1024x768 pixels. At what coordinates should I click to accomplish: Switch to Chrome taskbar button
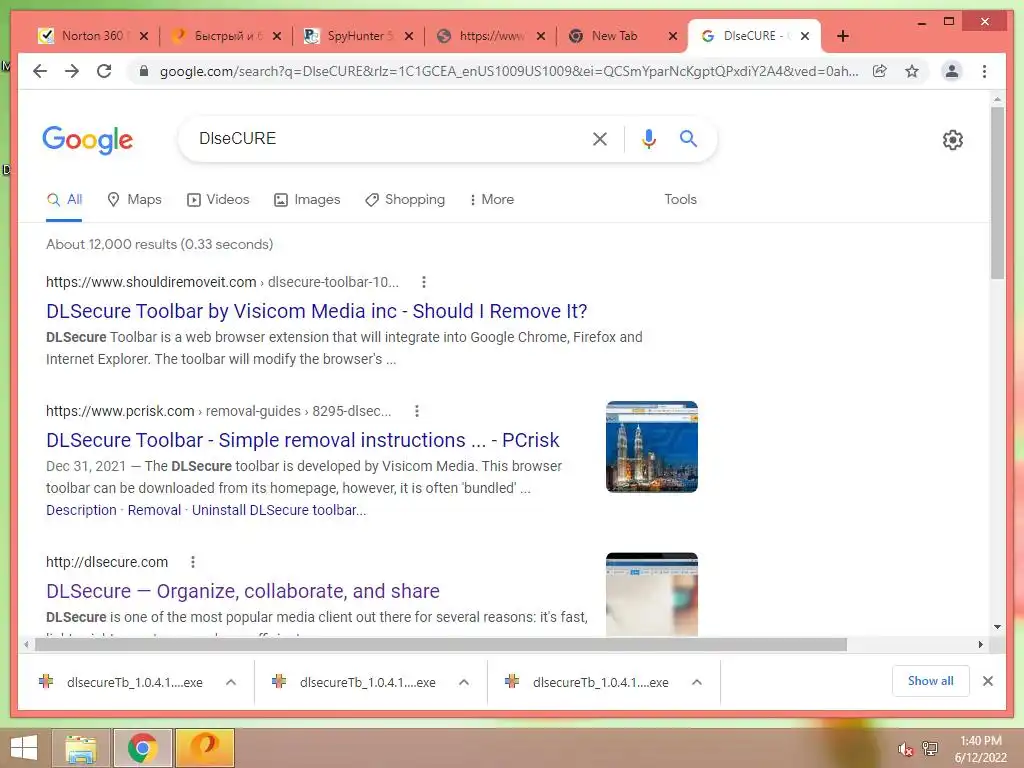pyautogui.click(x=142, y=748)
